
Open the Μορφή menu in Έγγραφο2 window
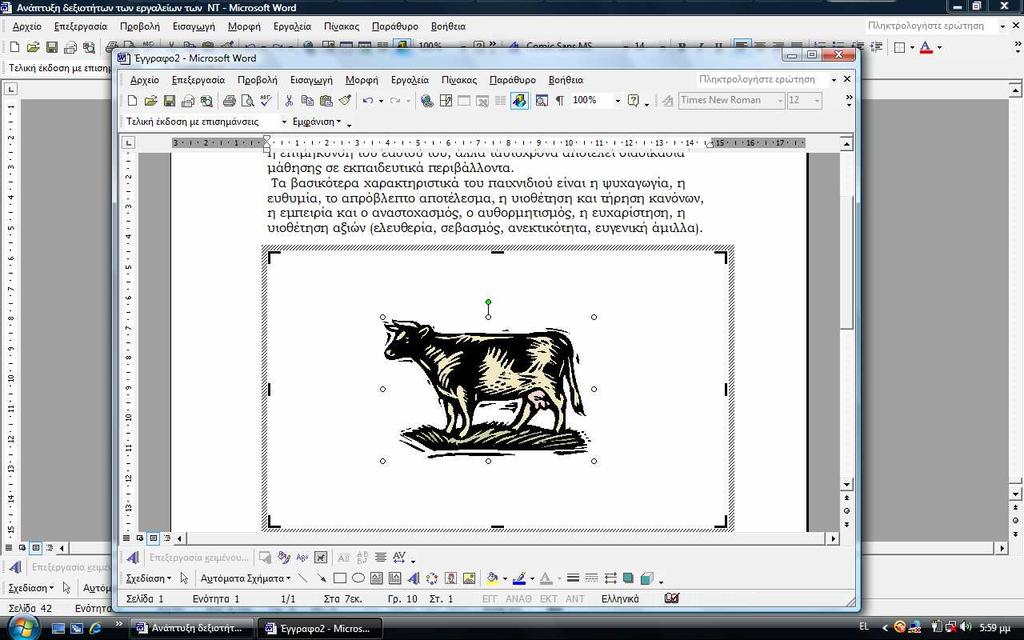coord(362,80)
